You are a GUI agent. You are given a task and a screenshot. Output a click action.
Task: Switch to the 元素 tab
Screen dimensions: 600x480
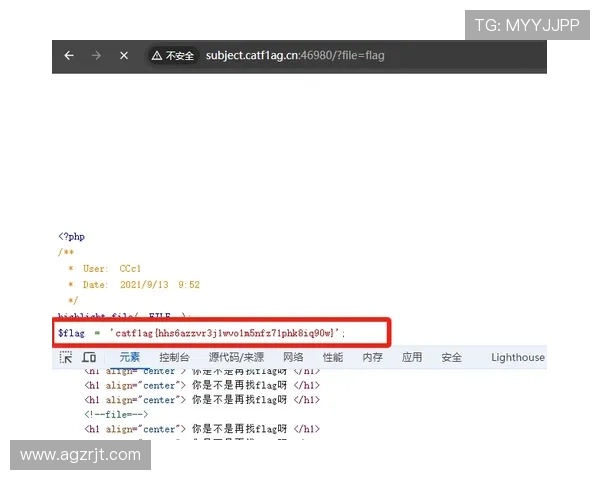(129, 358)
